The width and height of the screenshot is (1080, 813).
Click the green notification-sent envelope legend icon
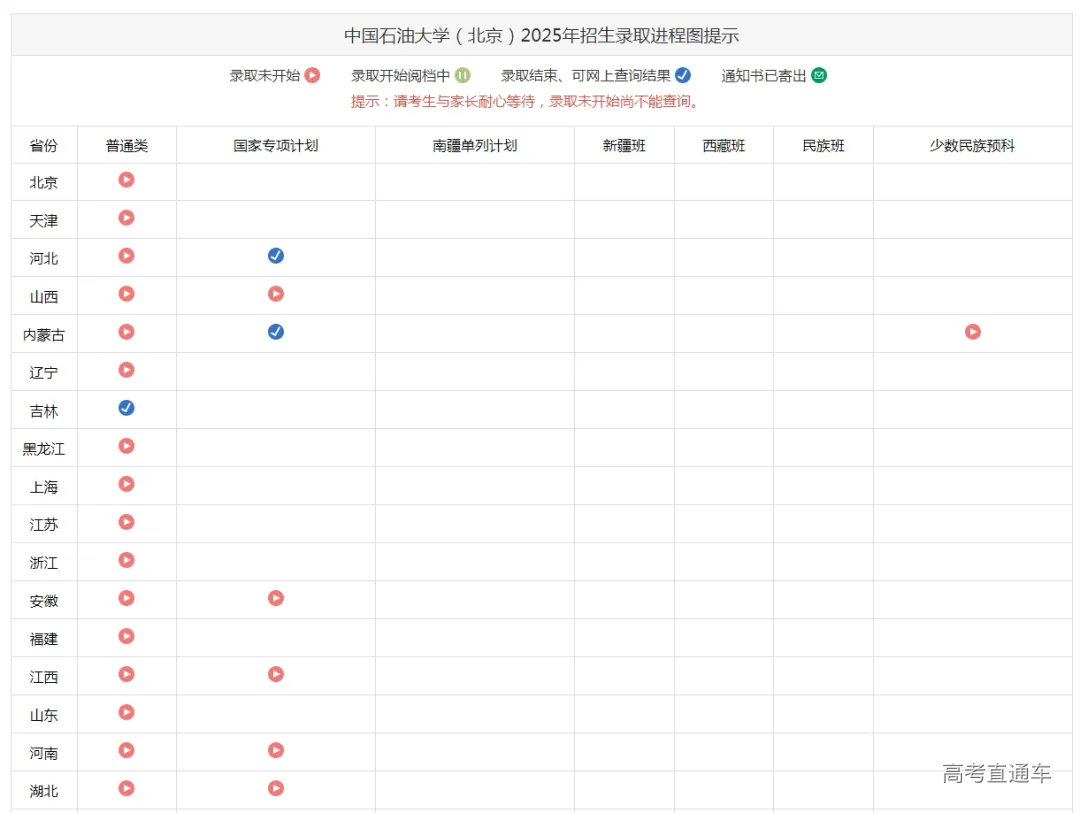tap(819, 75)
